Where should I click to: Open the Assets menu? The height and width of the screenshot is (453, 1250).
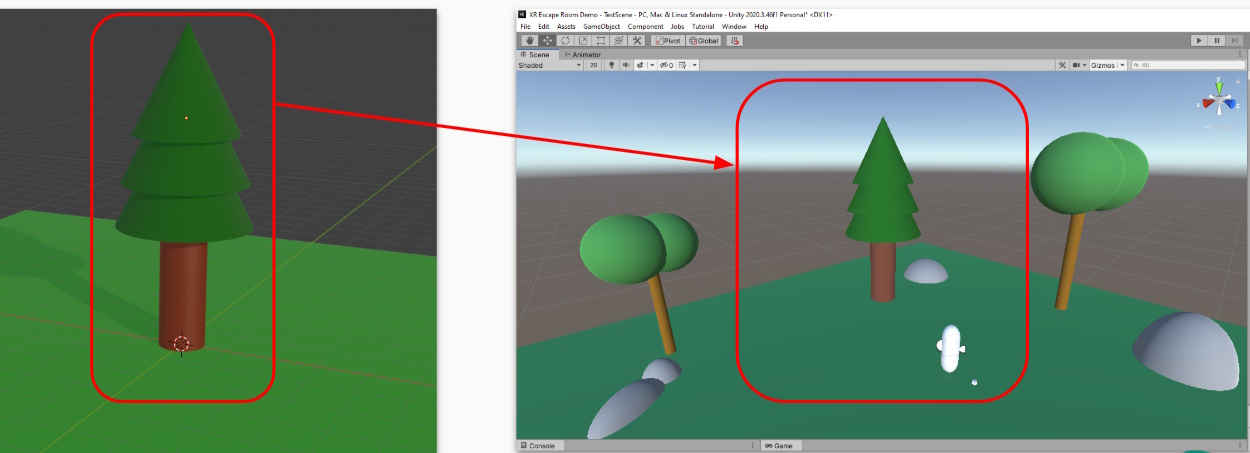566,26
